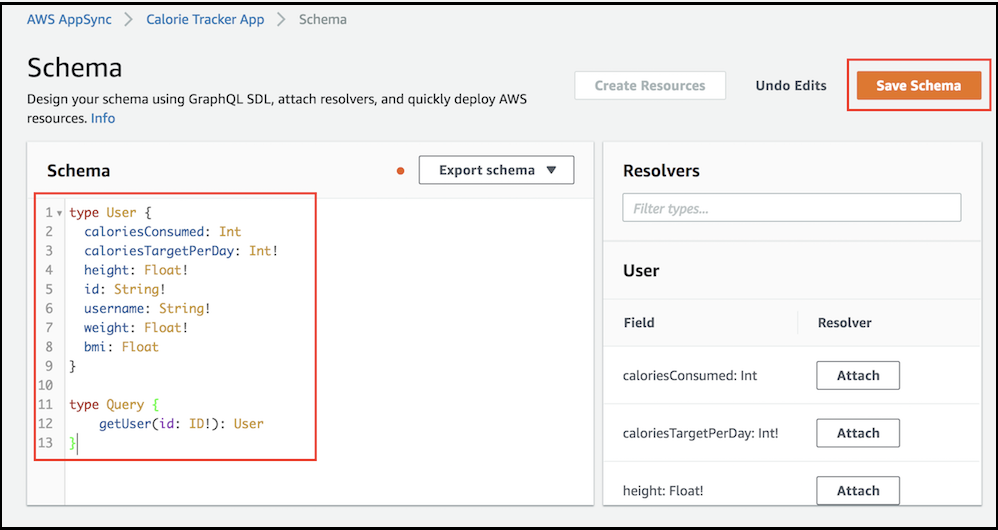Click code line 'weight: Float!'
The width and height of the screenshot is (998, 530).
pos(136,328)
